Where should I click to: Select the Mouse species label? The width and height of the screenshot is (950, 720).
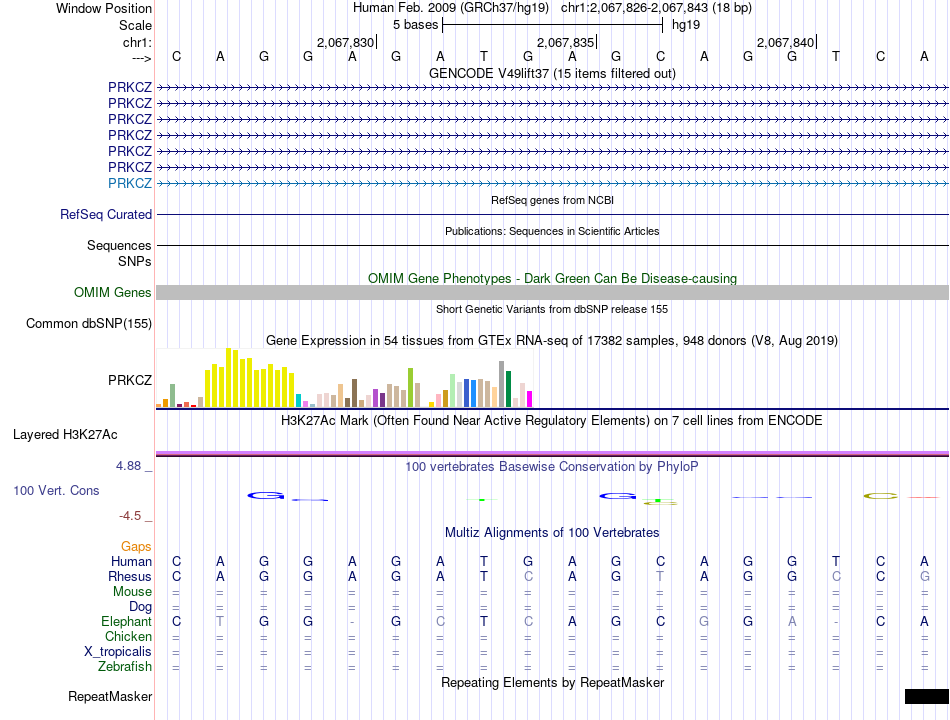pyautogui.click(x=133, y=592)
